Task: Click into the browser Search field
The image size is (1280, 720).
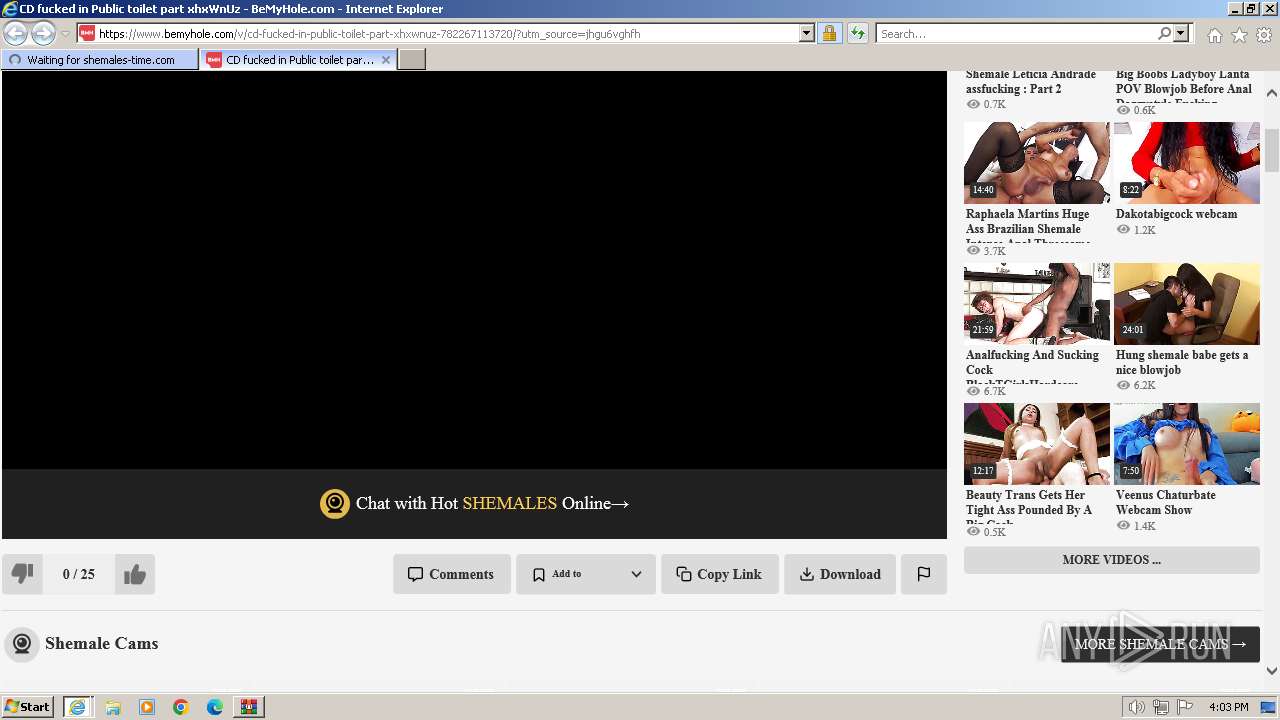Action: point(1016,33)
